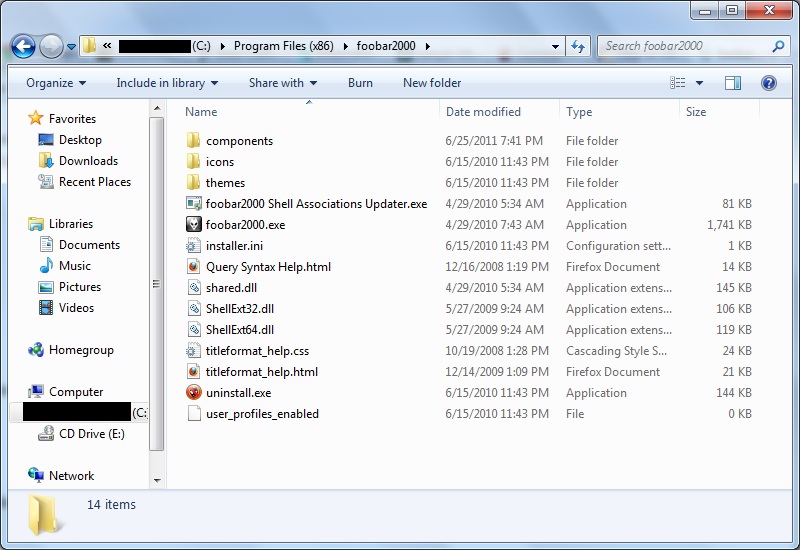The image size is (800, 550).
Task: Click the Change your view icon
Action: (x=678, y=83)
